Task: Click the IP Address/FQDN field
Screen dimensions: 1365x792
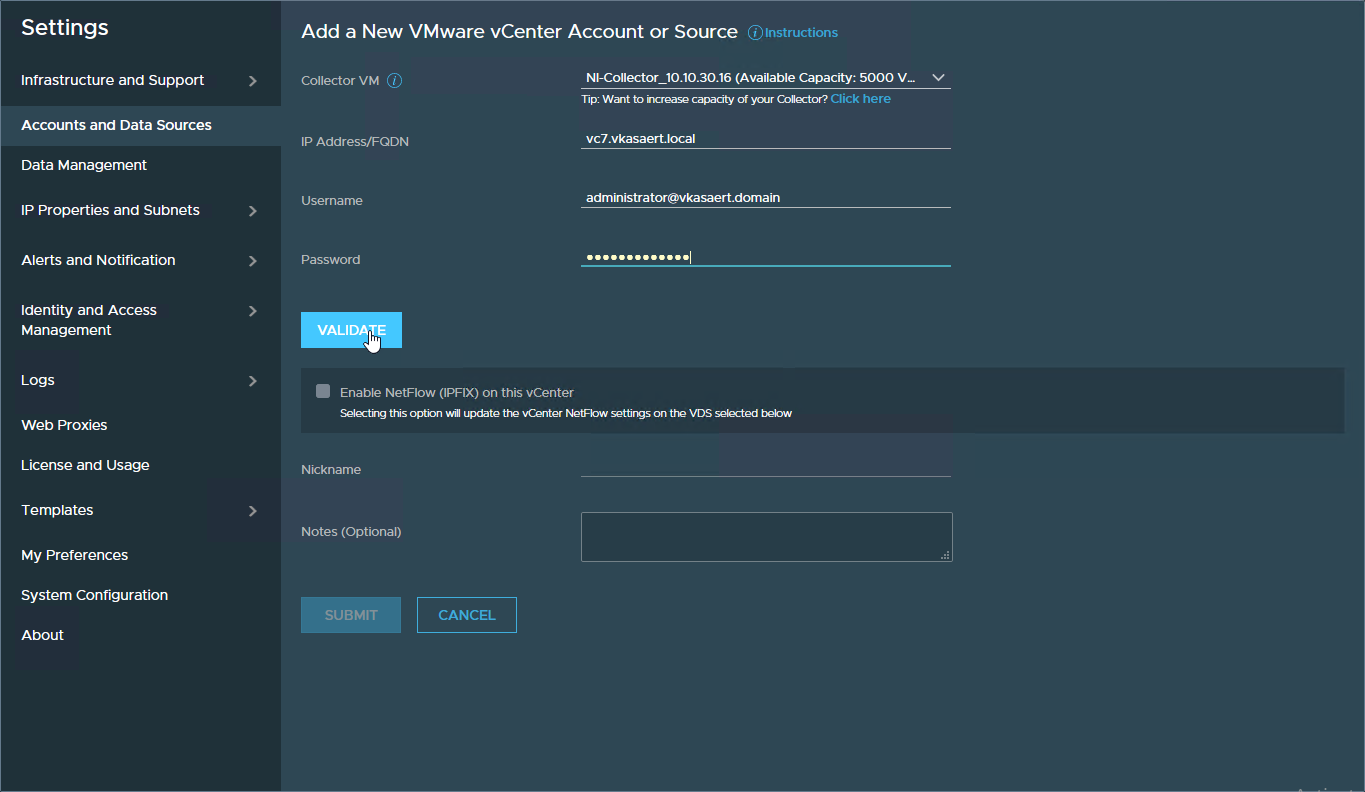Action: tap(765, 139)
